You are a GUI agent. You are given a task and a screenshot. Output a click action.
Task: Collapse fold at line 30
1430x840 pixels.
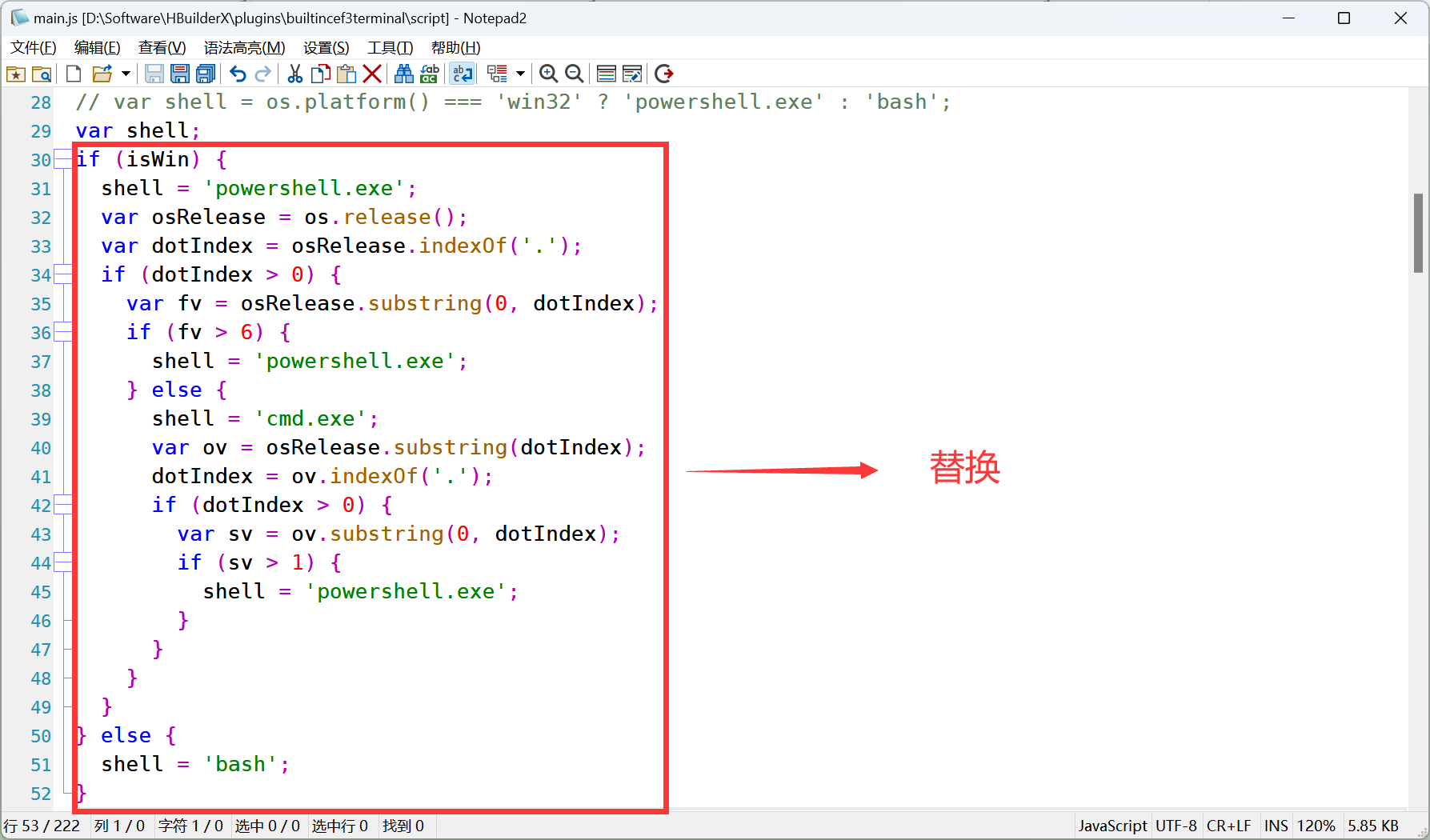[x=62, y=159]
